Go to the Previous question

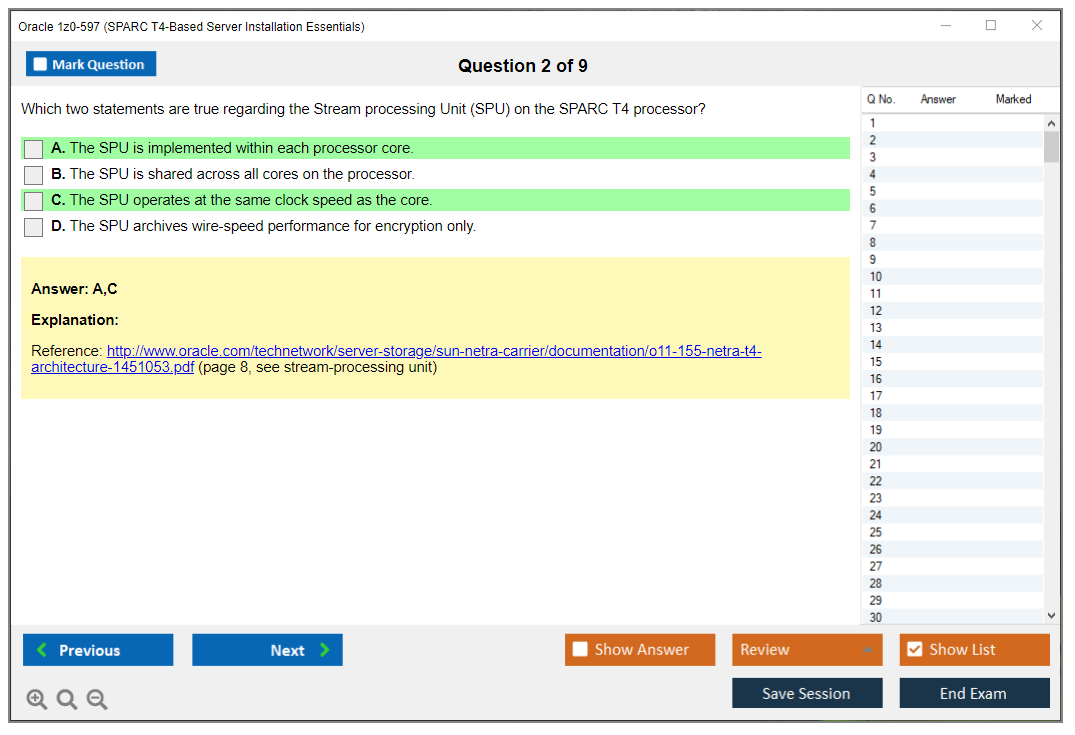[x=97, y=650]
